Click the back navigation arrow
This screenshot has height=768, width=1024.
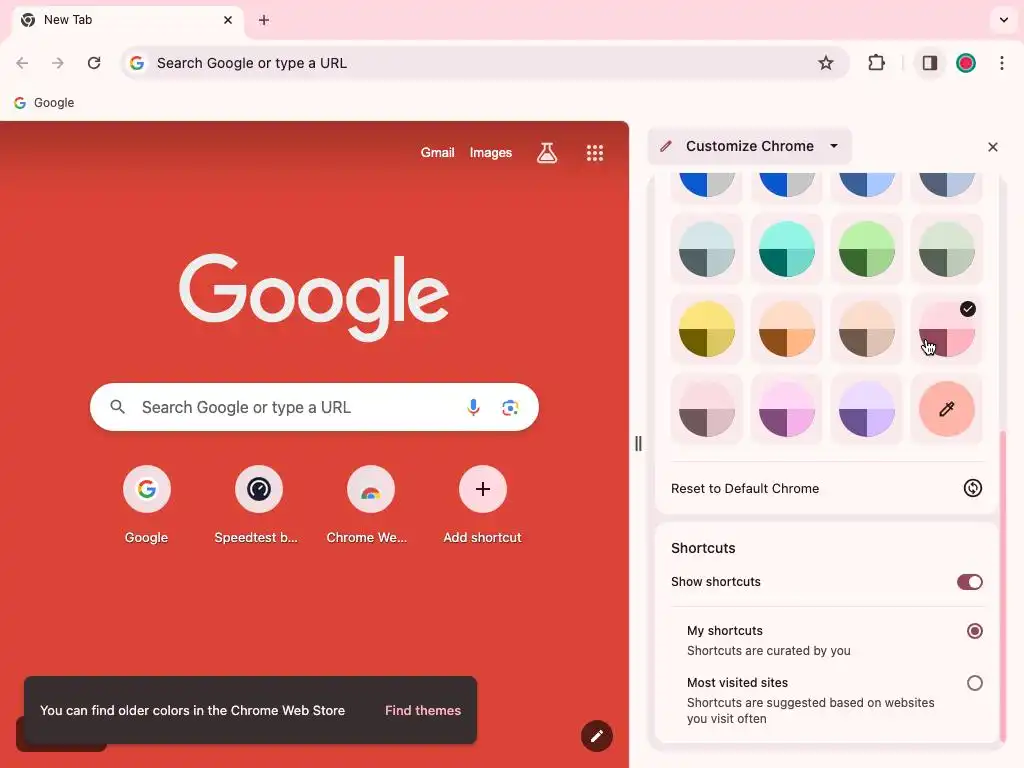22,63
